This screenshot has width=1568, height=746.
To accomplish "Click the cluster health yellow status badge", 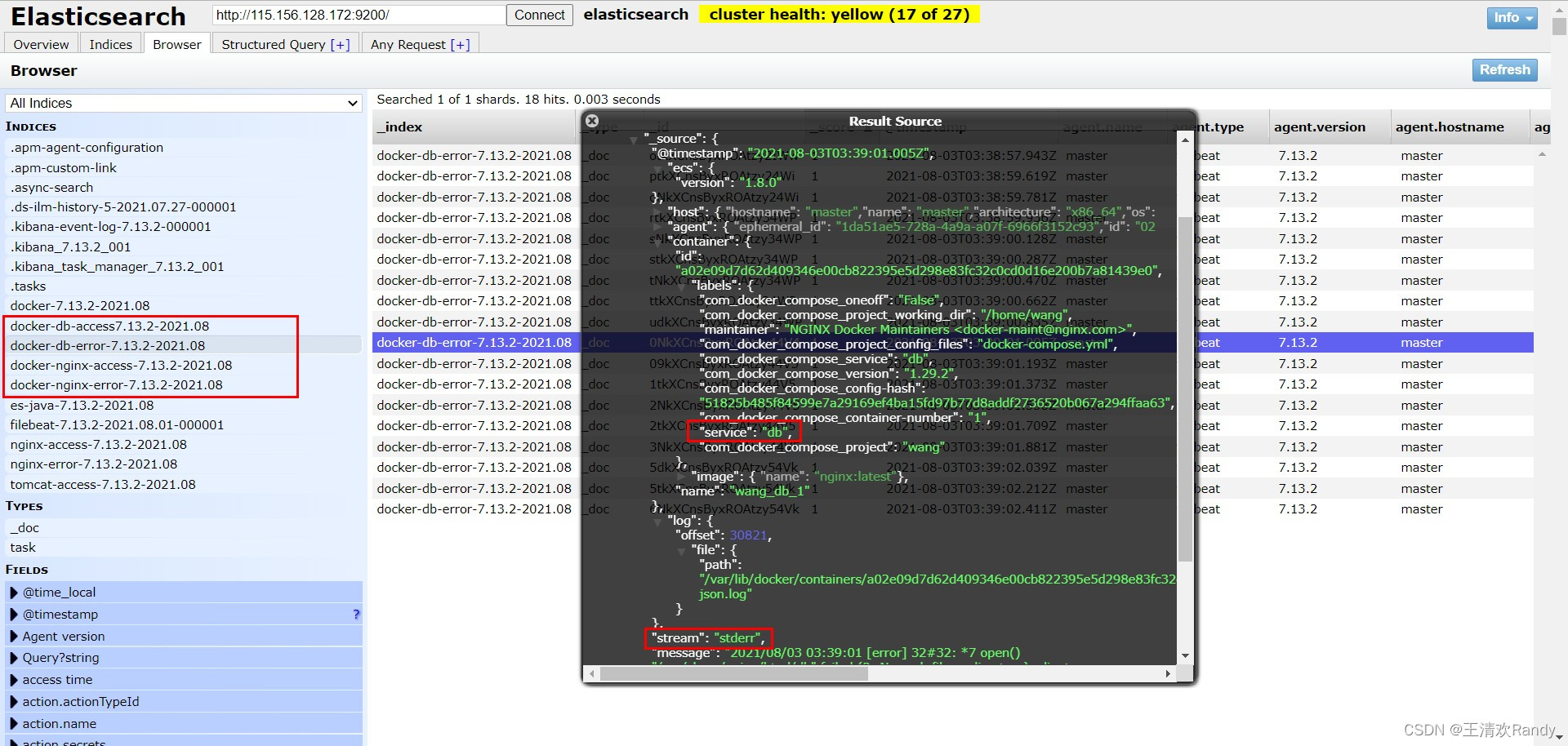I will point(839,15).
